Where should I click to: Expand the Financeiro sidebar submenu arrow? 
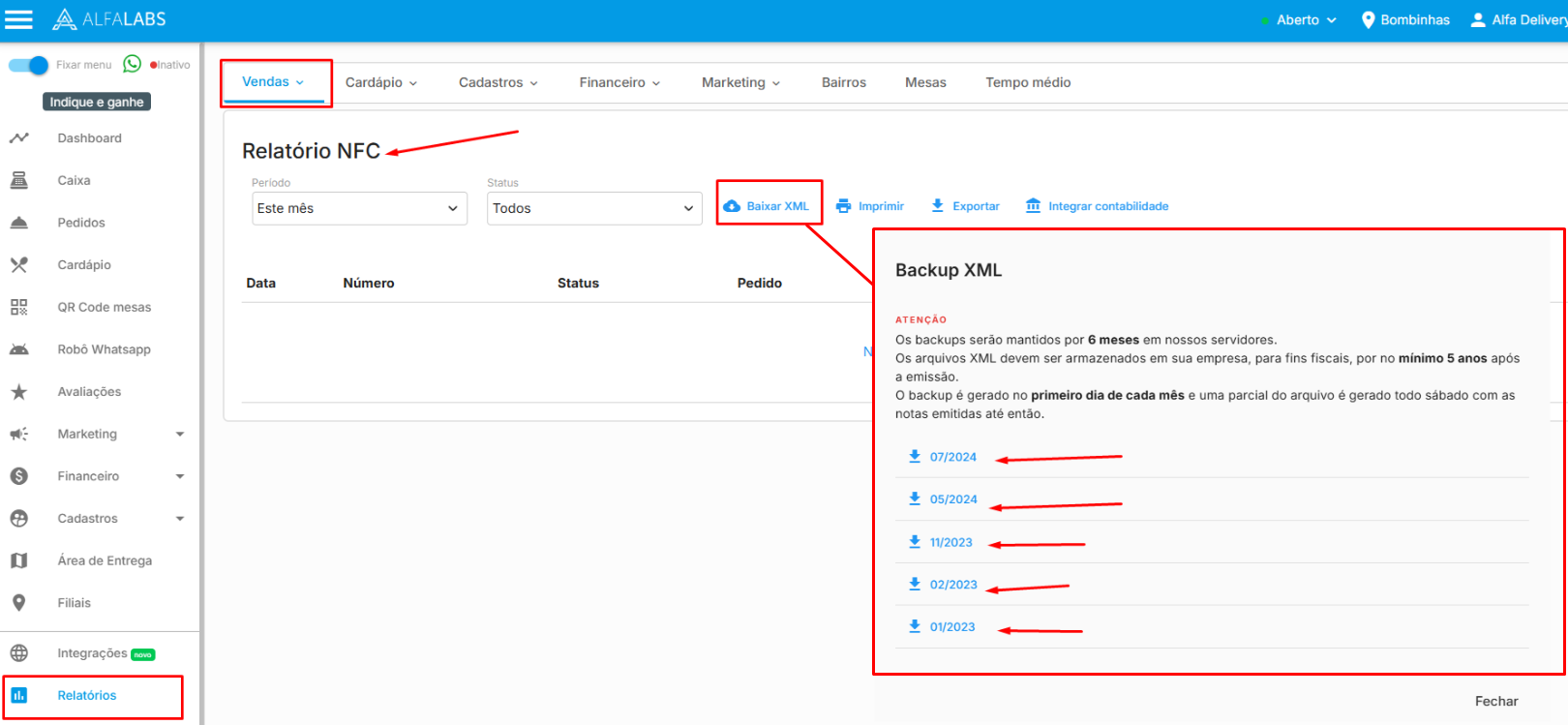coord(180,476)
